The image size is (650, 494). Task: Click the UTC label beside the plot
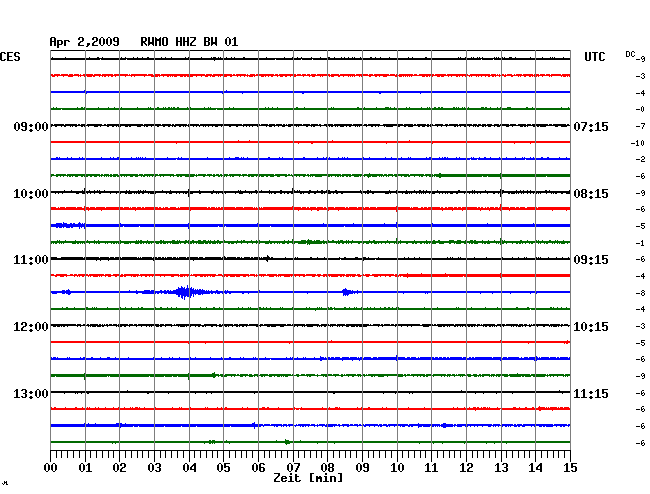pyautogui.click(x=594, y=57)
